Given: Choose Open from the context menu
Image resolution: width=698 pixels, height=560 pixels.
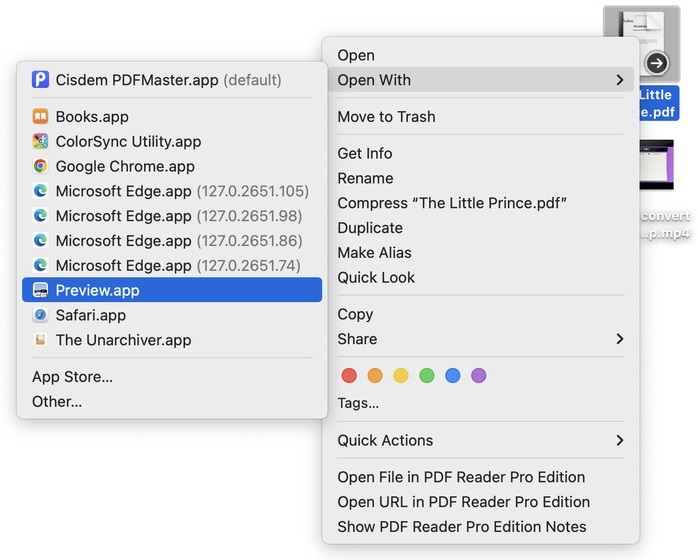Looking at the screenshot, I should click(x=481, y=55).
